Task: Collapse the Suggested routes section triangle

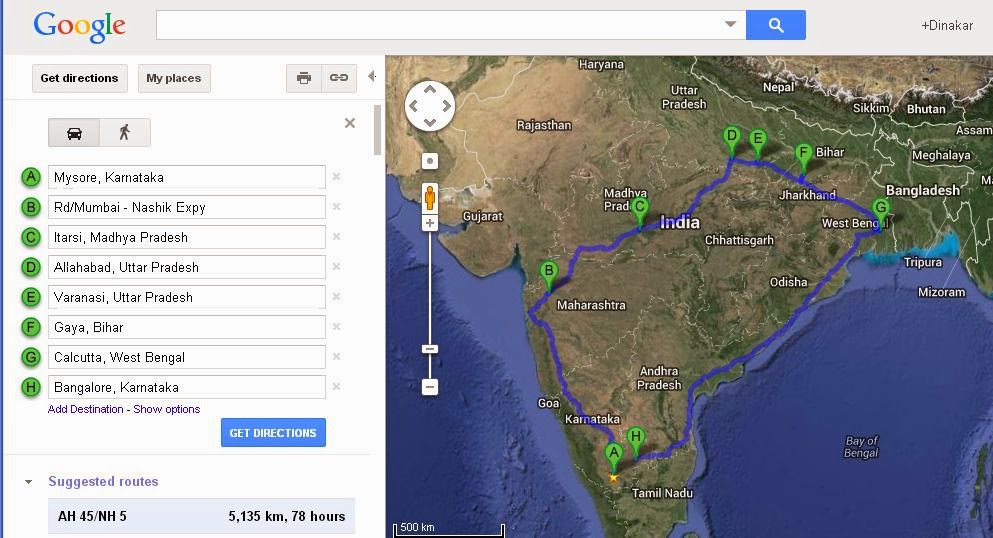Action: pos(28,482)
